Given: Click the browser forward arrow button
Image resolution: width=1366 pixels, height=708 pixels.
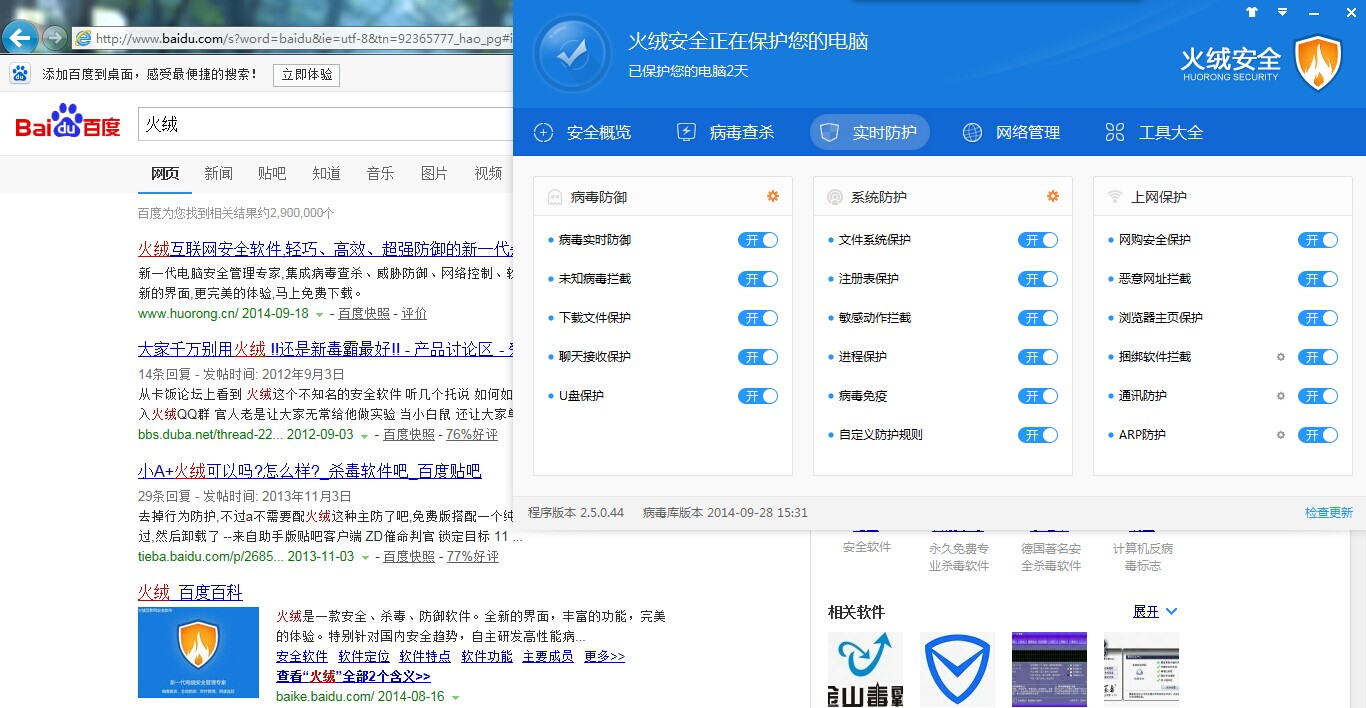Looking at the screenshot, I should (54, 38).
